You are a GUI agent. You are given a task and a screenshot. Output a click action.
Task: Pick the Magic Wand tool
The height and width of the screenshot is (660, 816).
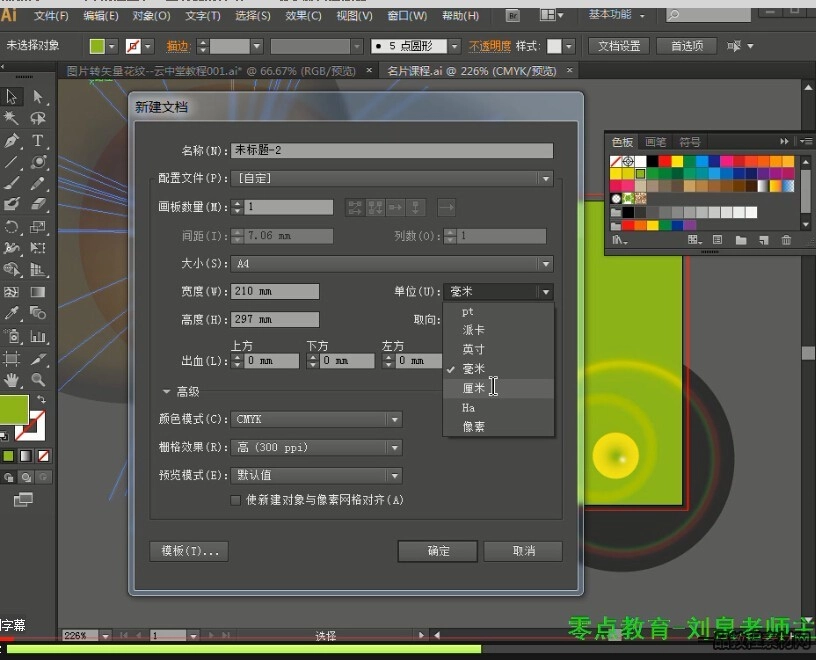click(x=12, y=119)
